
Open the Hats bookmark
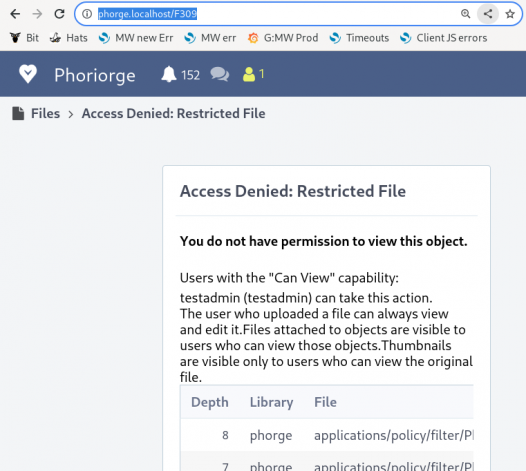click(69, 38)
